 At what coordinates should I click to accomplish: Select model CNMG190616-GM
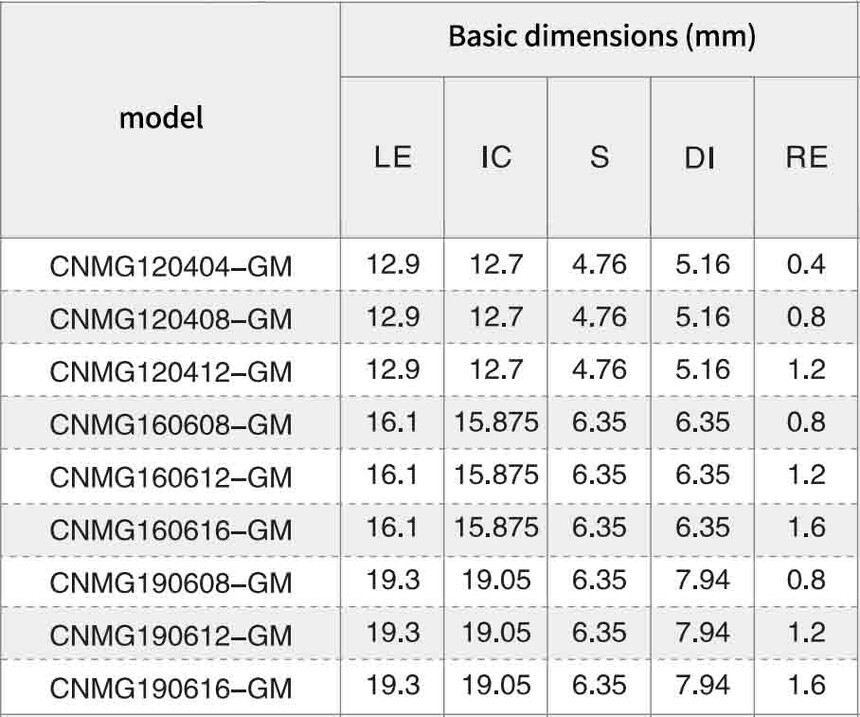click(171, 688)
